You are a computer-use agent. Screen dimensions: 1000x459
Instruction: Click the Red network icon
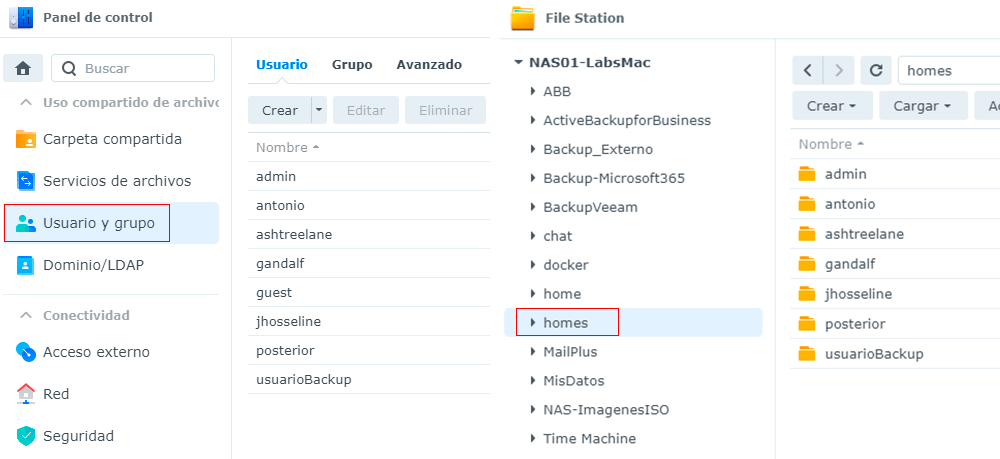tap(26, 394)
